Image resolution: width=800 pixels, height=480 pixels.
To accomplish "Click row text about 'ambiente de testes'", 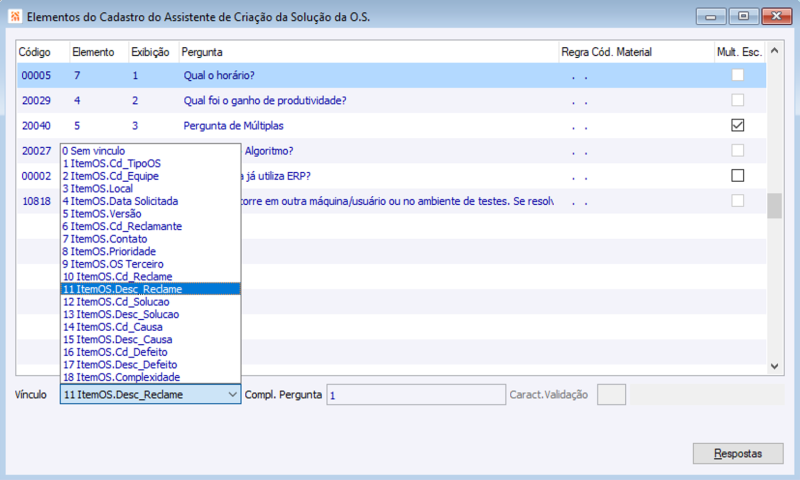I will tap(397, 201).
